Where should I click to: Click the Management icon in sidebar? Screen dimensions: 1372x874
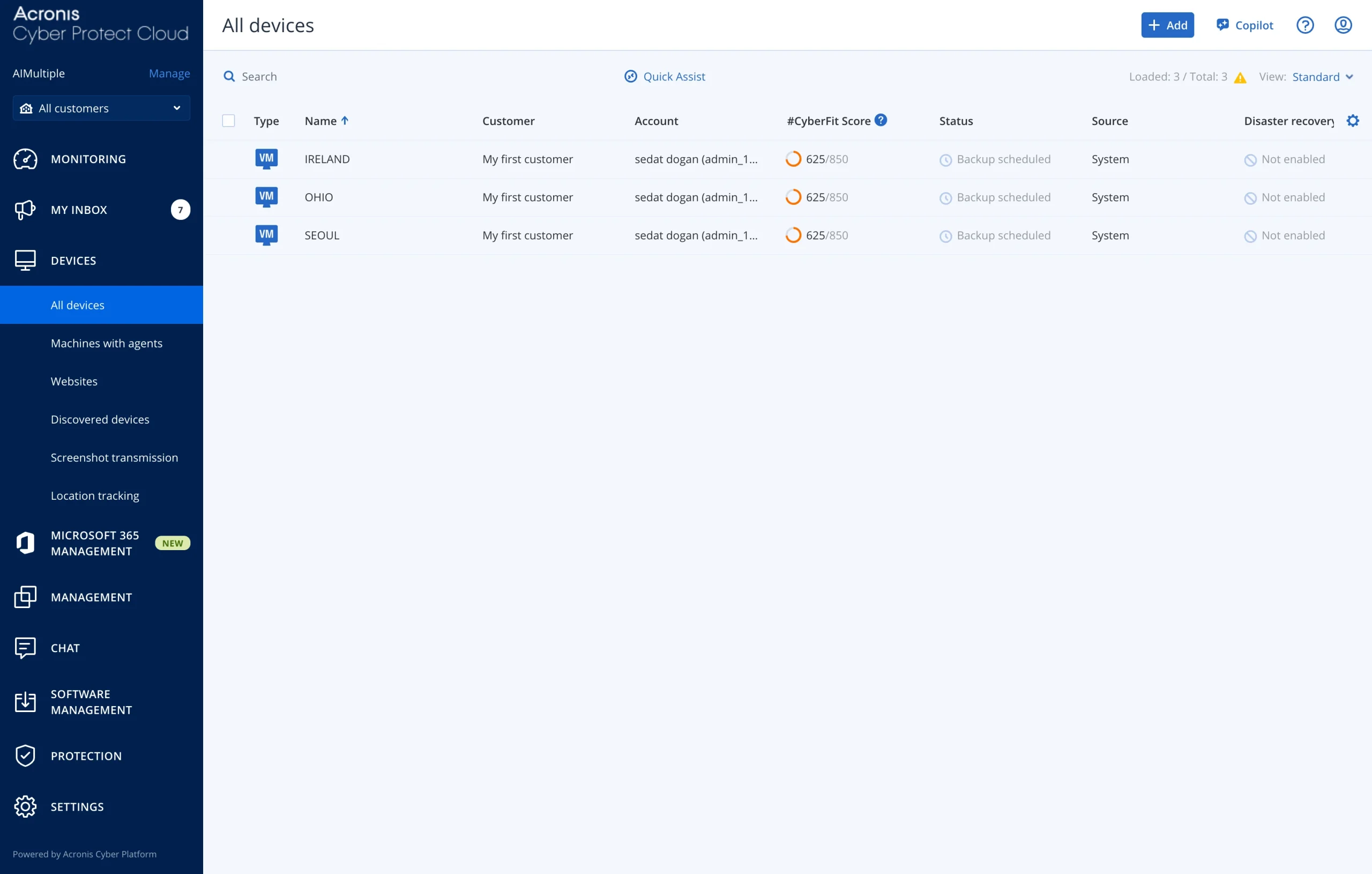click(x=25, y=597)
